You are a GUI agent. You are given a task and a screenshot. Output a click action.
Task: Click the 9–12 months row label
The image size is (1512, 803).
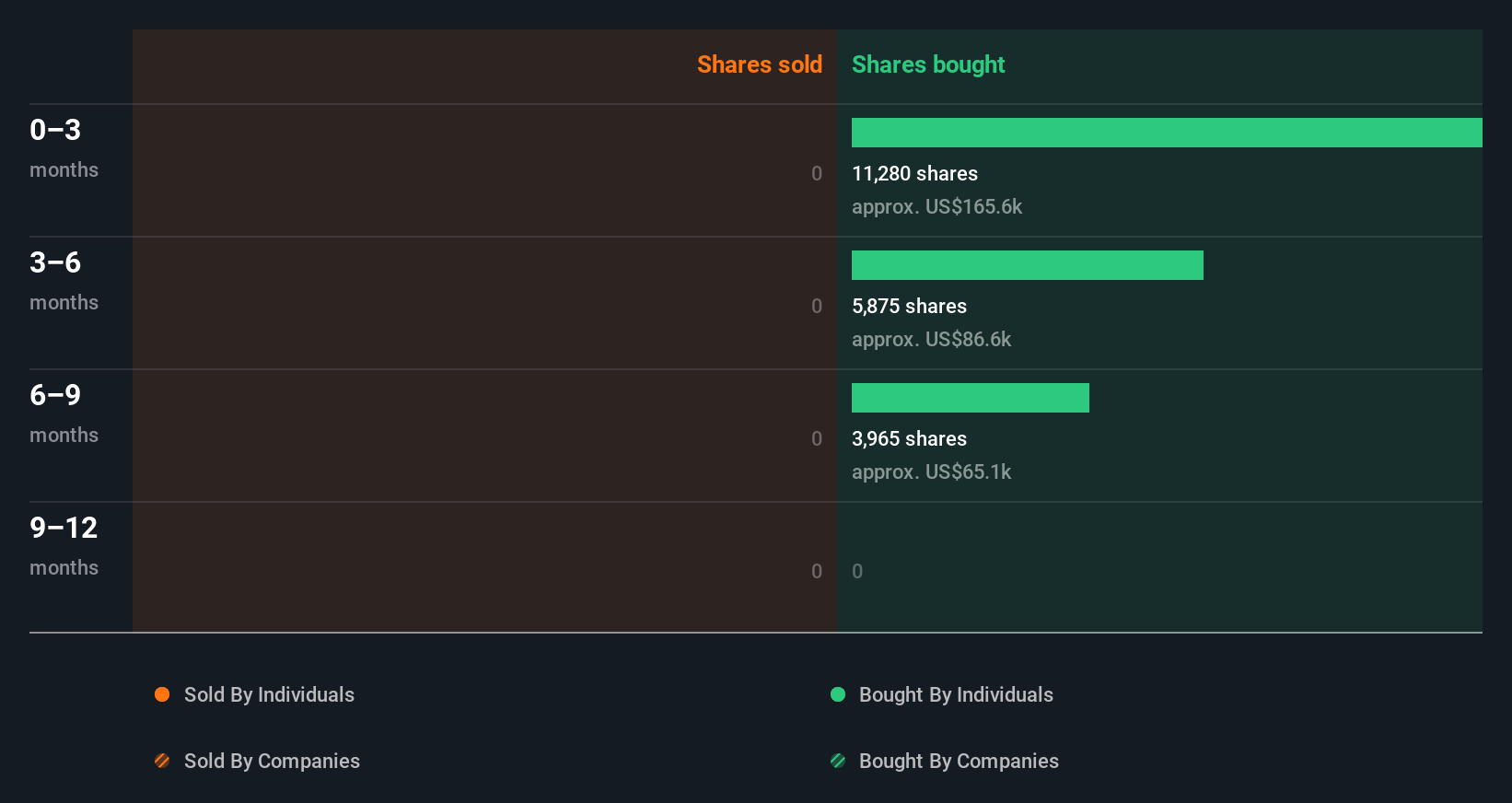pyautogui.click(x=64, y=545)
